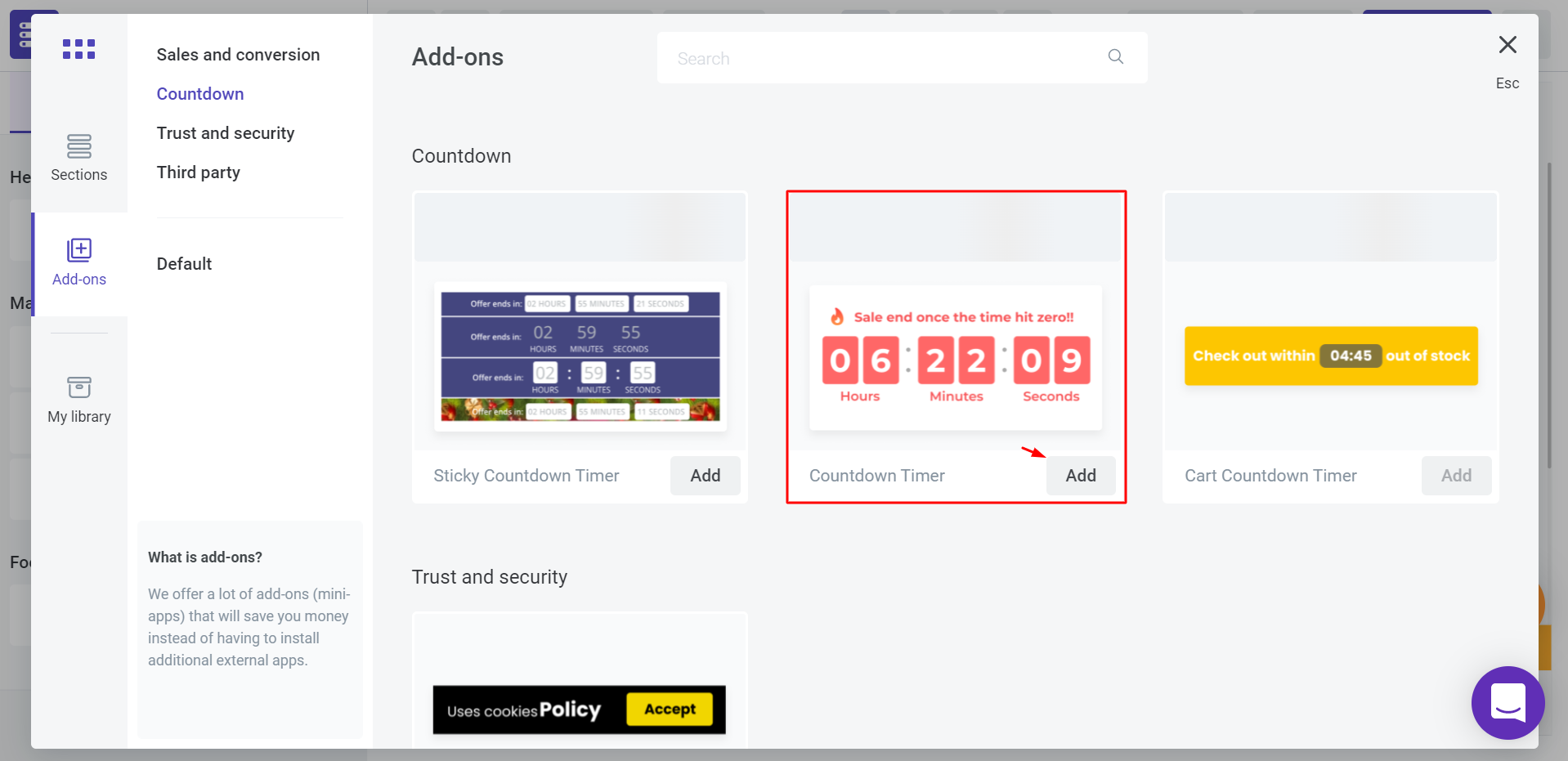Select the Add-ons sidebar icon
This screenshot has width=1568, height=761.
[x=79, y=250]
